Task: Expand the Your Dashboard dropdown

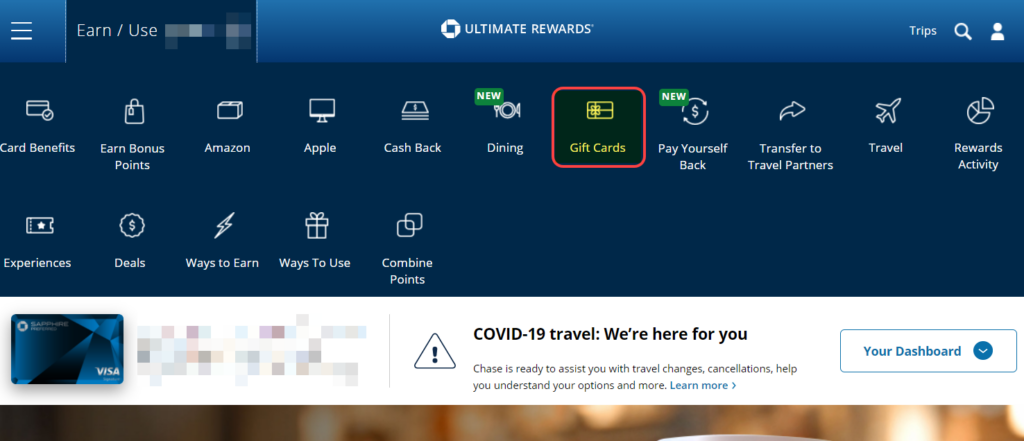Action: (x=928, y=351)
